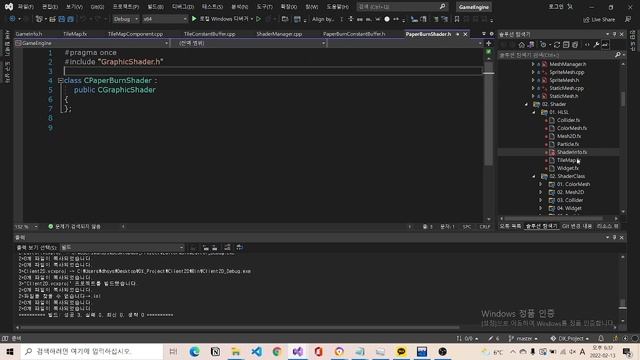Select SpriteMesh.cpp in tree
This screenshot has height=360, width=640.
tap(567, 72)
